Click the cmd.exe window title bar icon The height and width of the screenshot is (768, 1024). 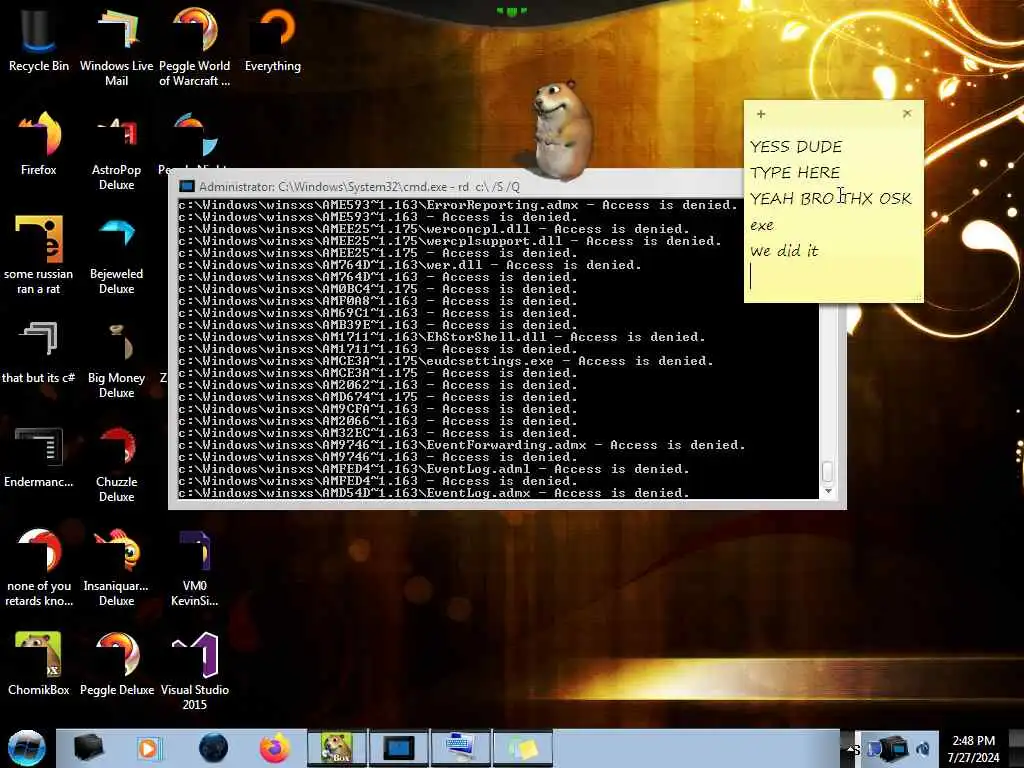187,187
